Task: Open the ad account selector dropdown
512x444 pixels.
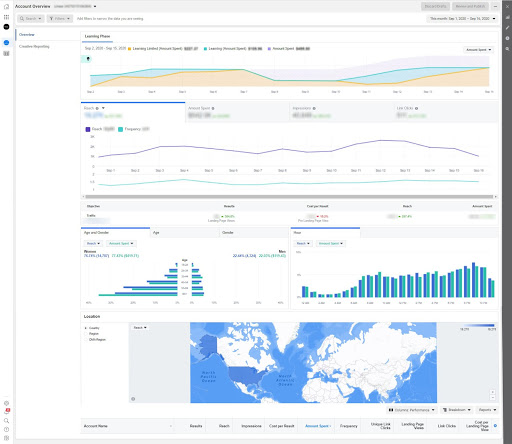Action: coord(76,6)
